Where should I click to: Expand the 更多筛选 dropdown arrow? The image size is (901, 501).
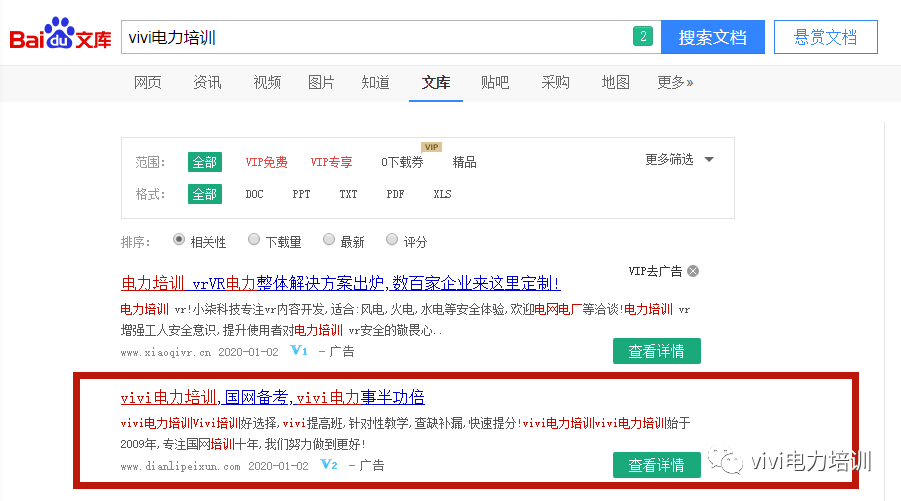tap(709, 160)
